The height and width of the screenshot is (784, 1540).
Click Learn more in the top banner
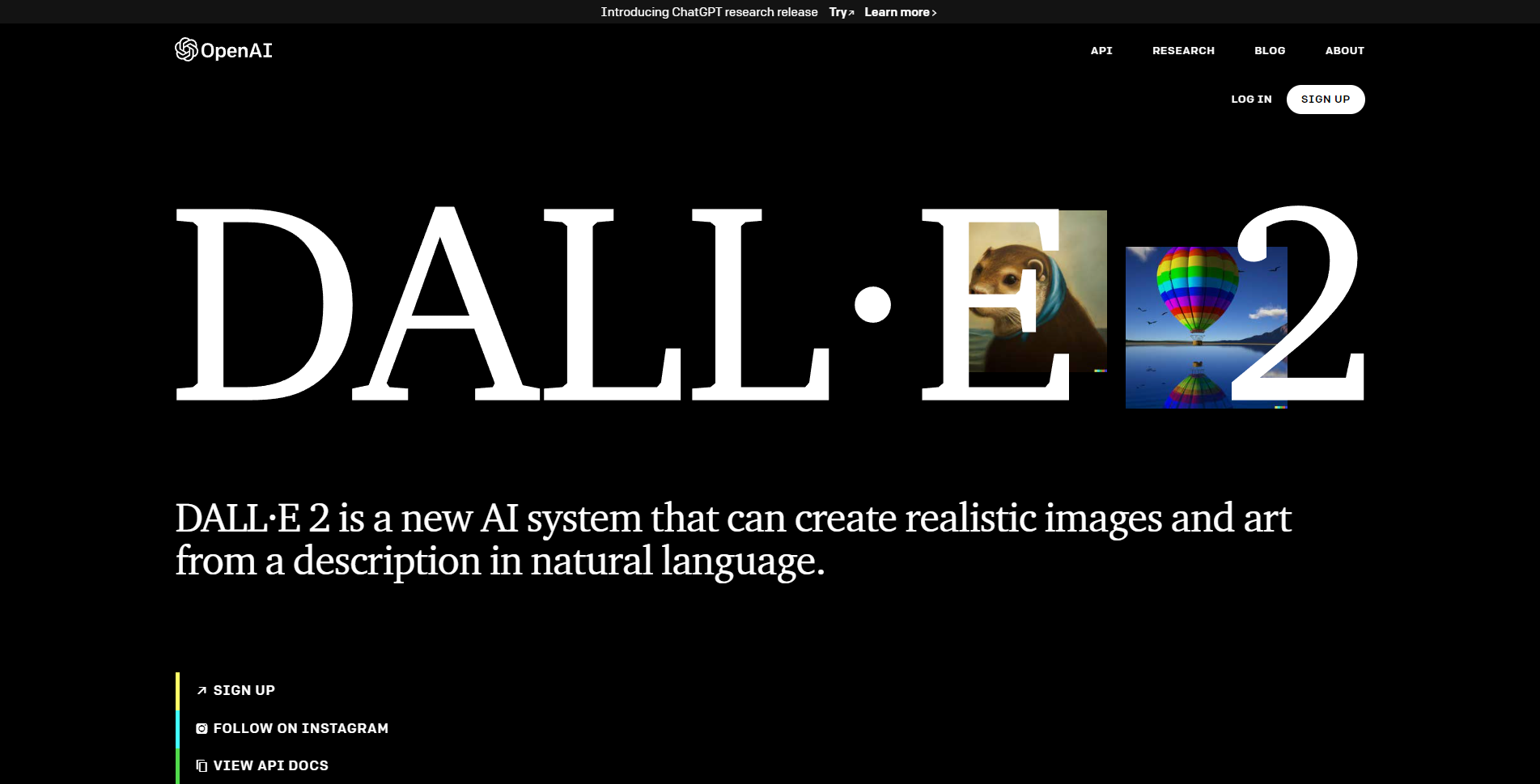[901, 12]
